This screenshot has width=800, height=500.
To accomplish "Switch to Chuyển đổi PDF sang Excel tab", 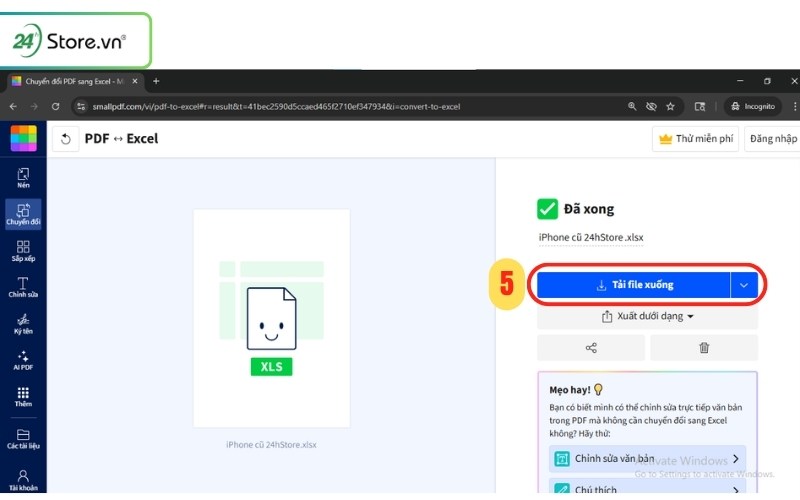I will click(74, 81).
